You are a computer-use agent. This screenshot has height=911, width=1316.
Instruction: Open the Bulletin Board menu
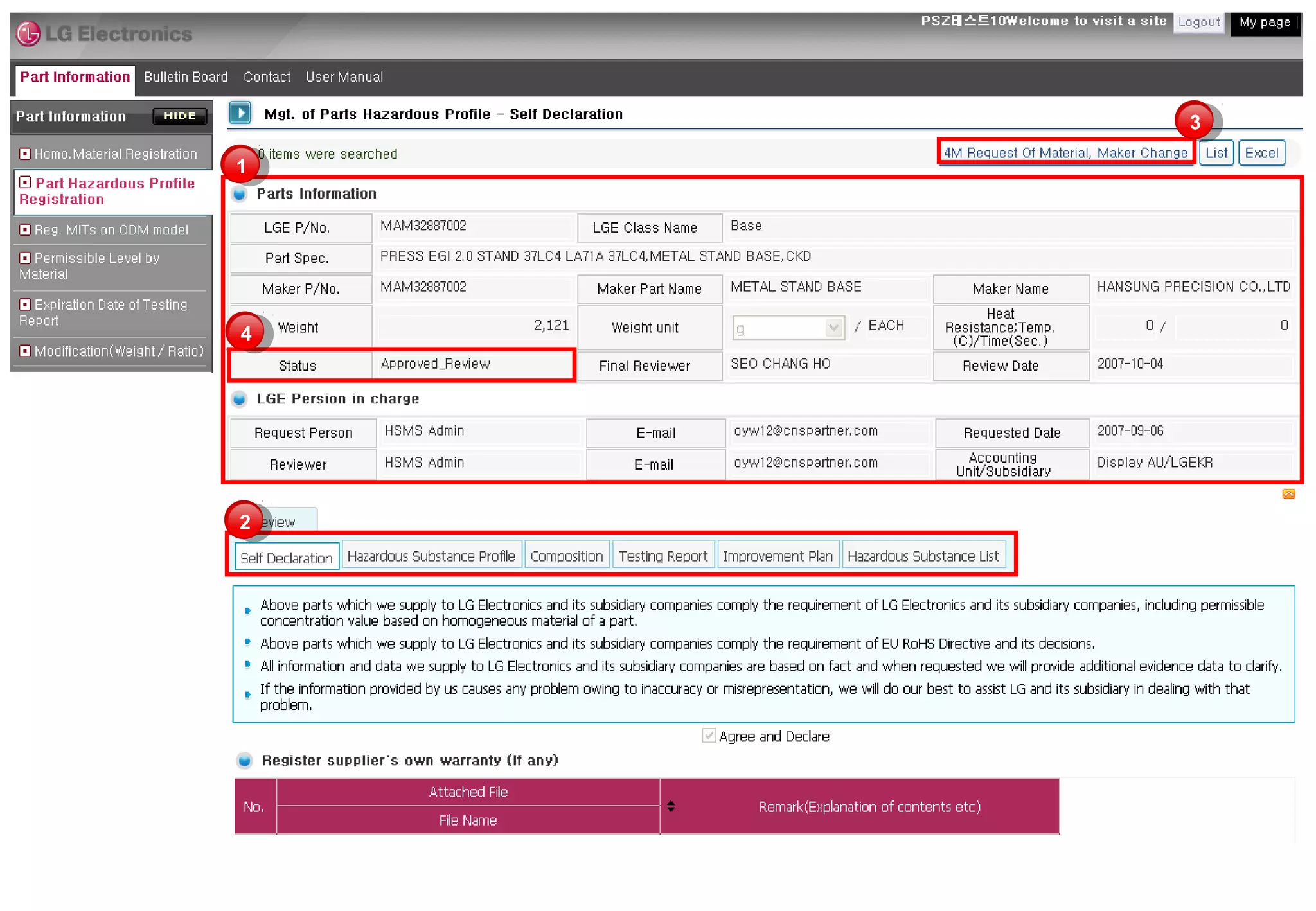186,77
